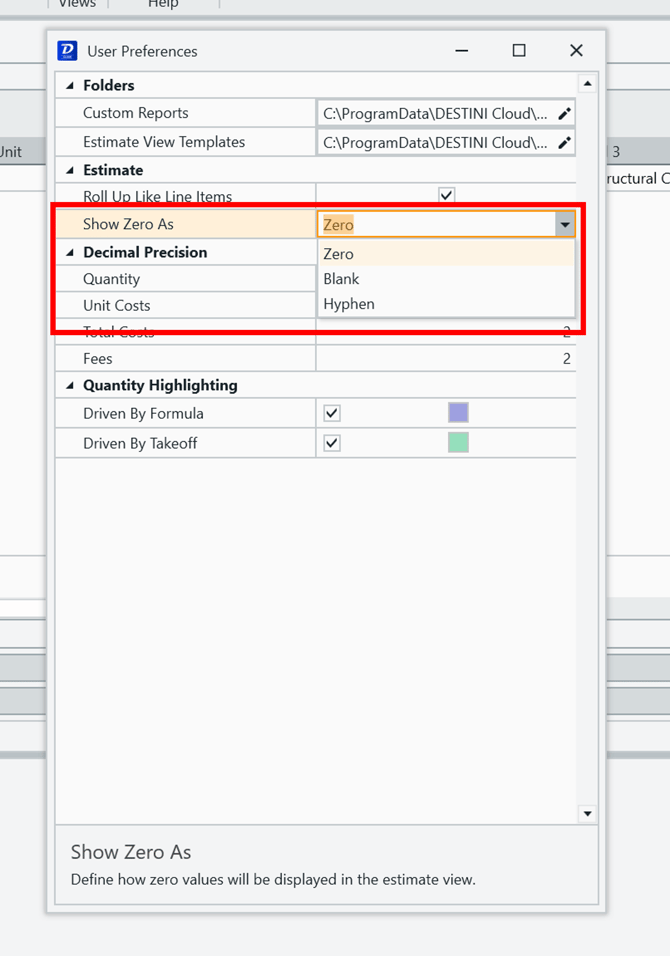Minimize the User Preferences window
The image size is (670, 956).
pos(462,51)
